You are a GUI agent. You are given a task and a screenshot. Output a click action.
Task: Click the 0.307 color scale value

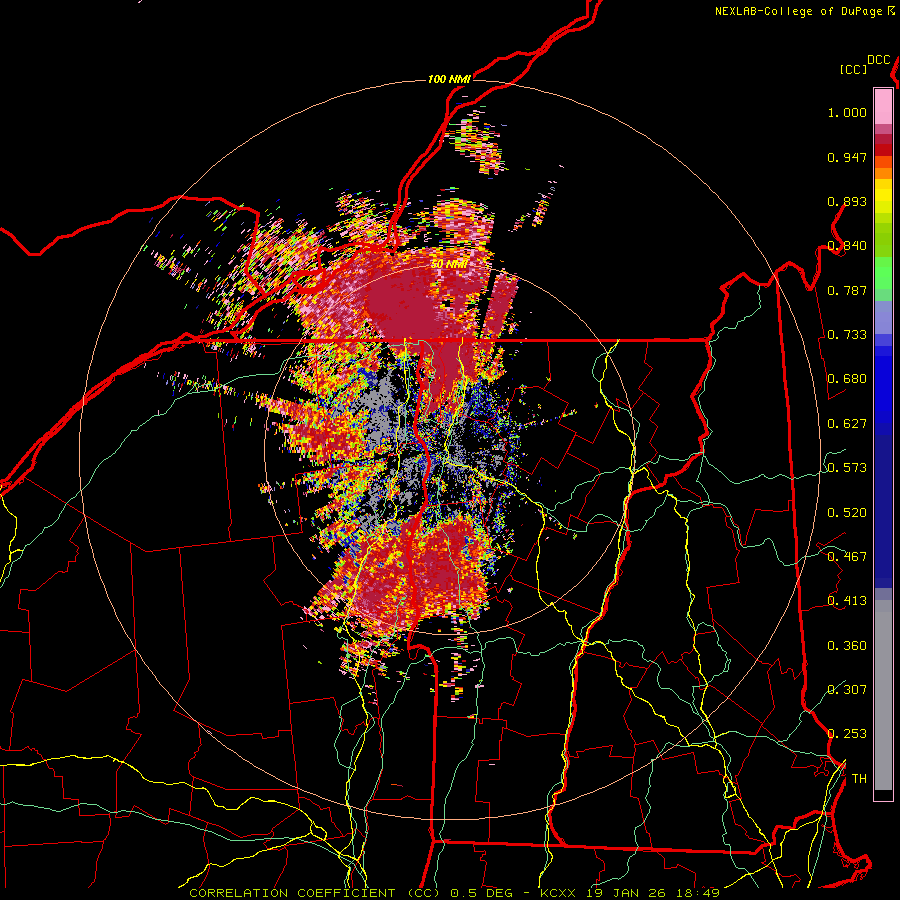pyautogui.click(x=847, y=689)
